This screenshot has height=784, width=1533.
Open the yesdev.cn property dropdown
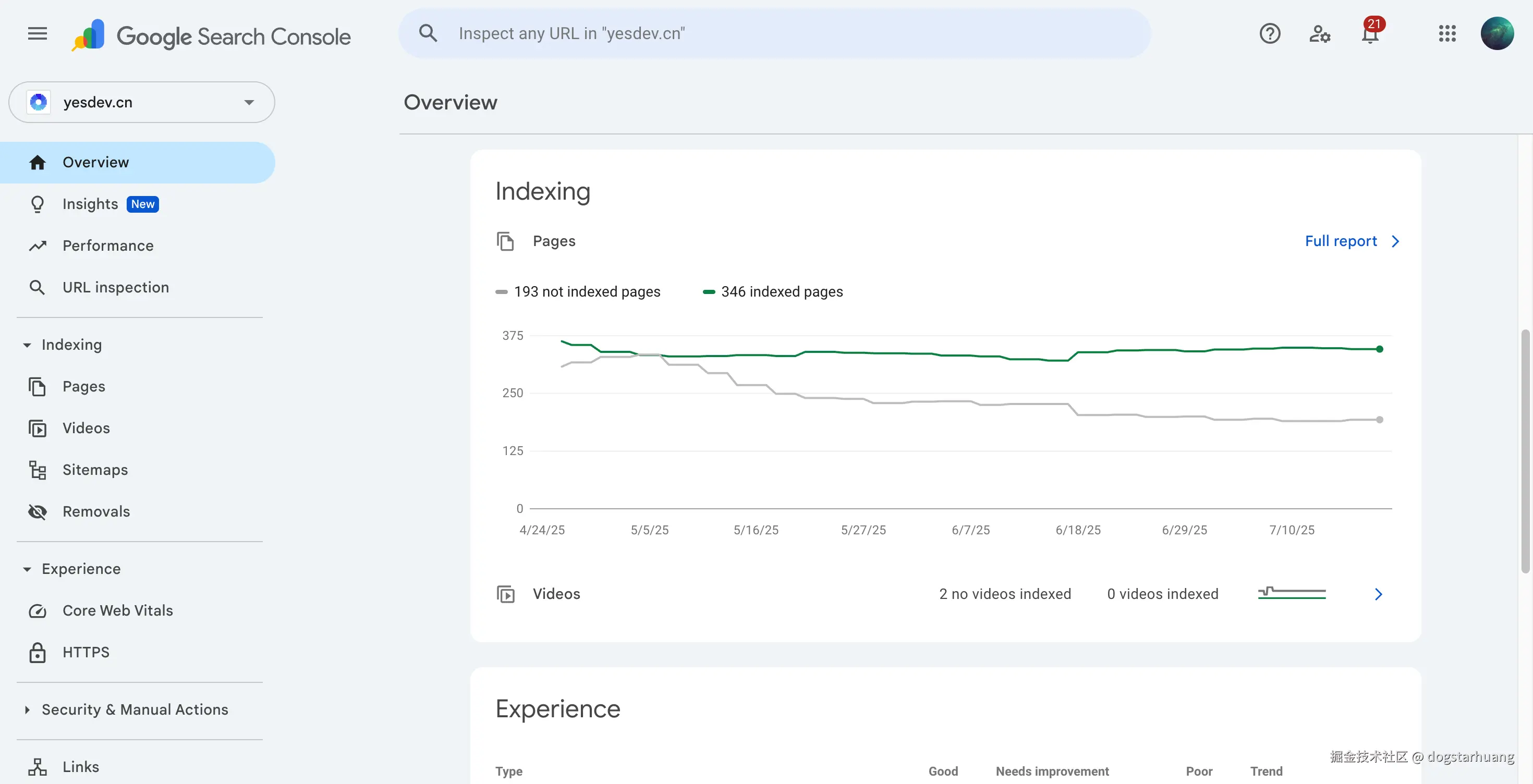coord(142,102)
